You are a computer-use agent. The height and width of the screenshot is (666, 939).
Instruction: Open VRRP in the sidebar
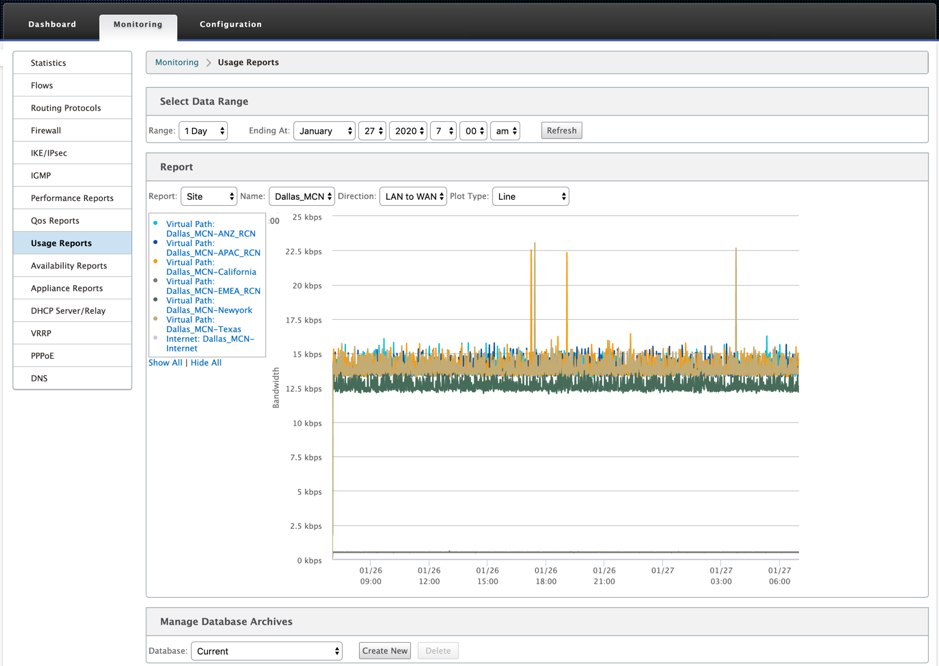[x=72, y=333]
